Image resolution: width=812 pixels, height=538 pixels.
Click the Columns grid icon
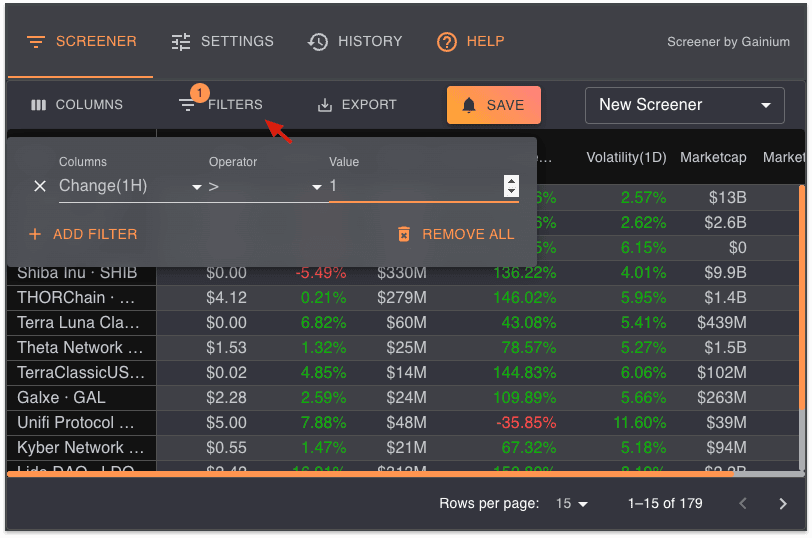[x=39, y=105]
